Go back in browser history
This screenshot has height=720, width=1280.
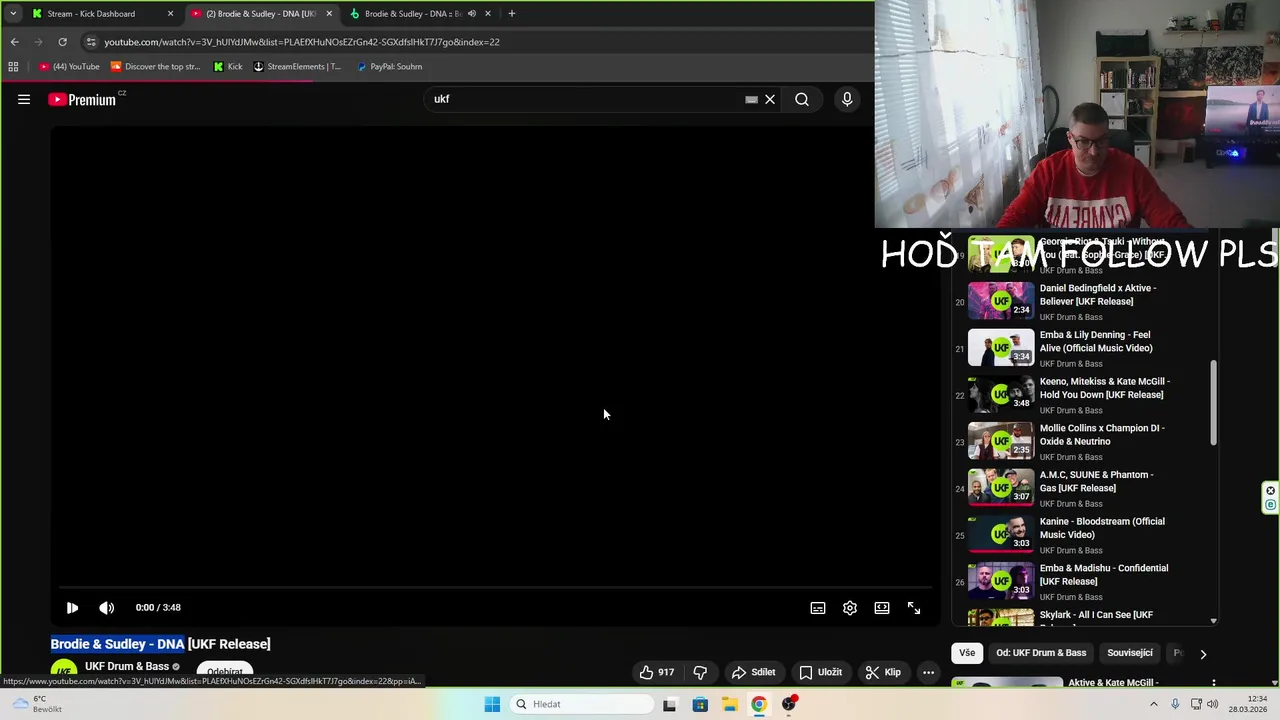[x=14, y=42]
